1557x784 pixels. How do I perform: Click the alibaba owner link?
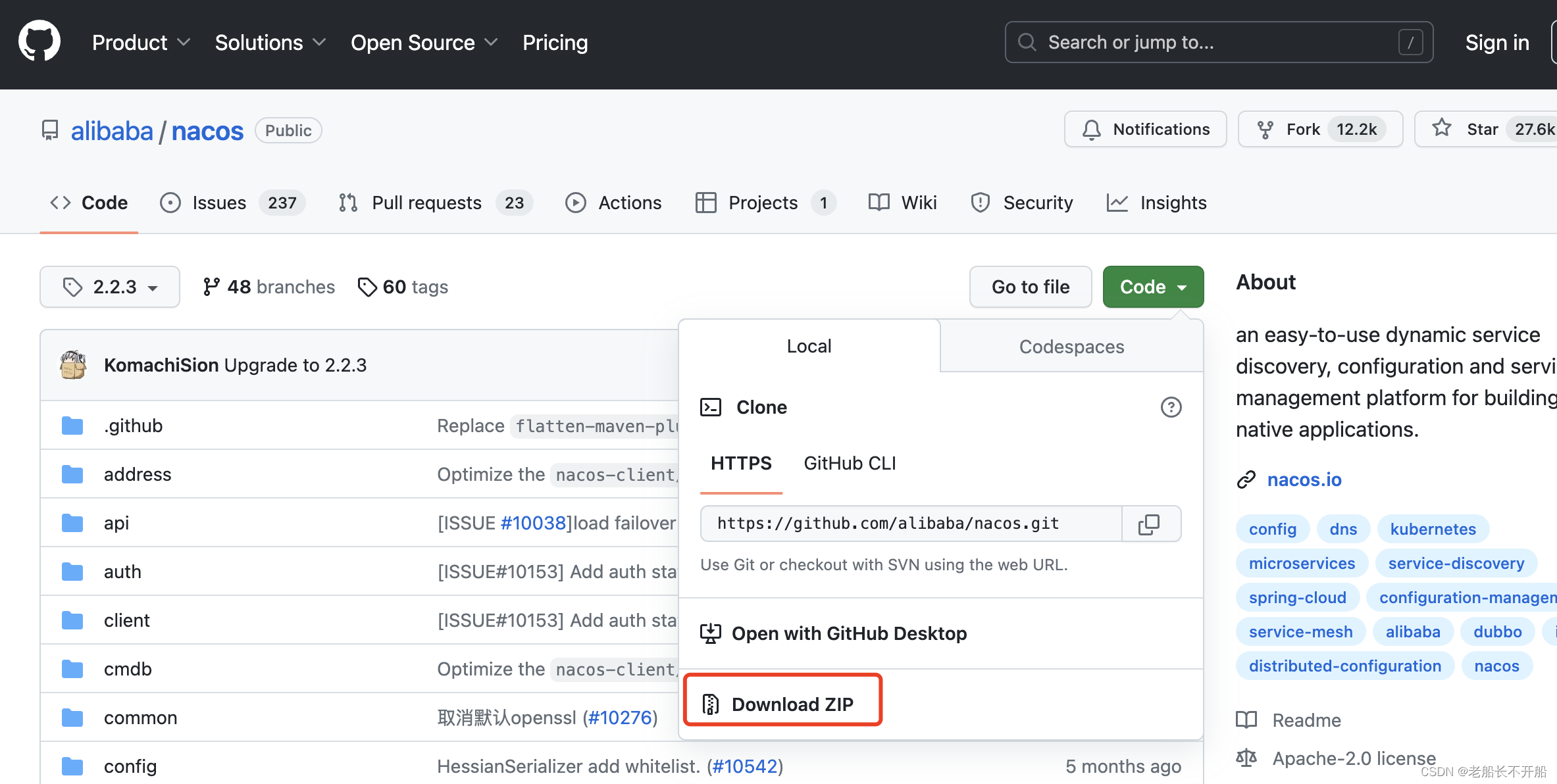112,131
